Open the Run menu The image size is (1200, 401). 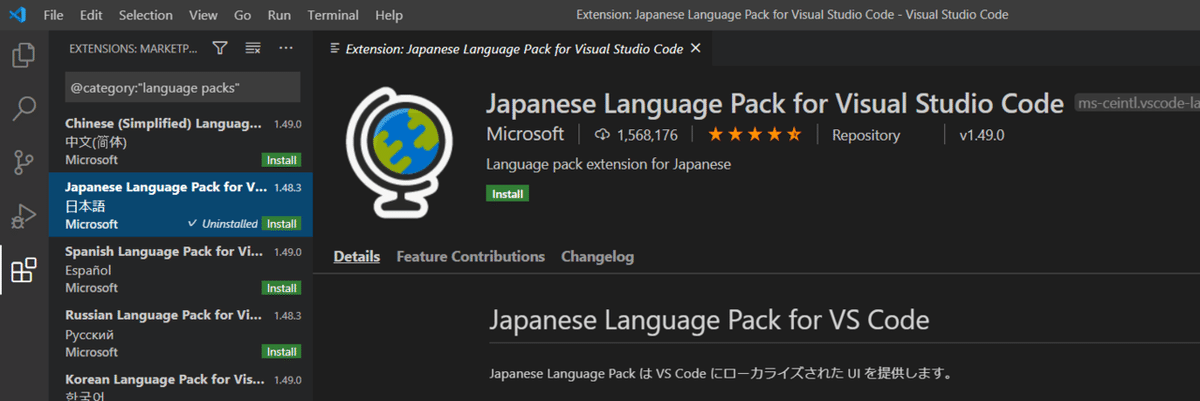(x=280, y=15)
